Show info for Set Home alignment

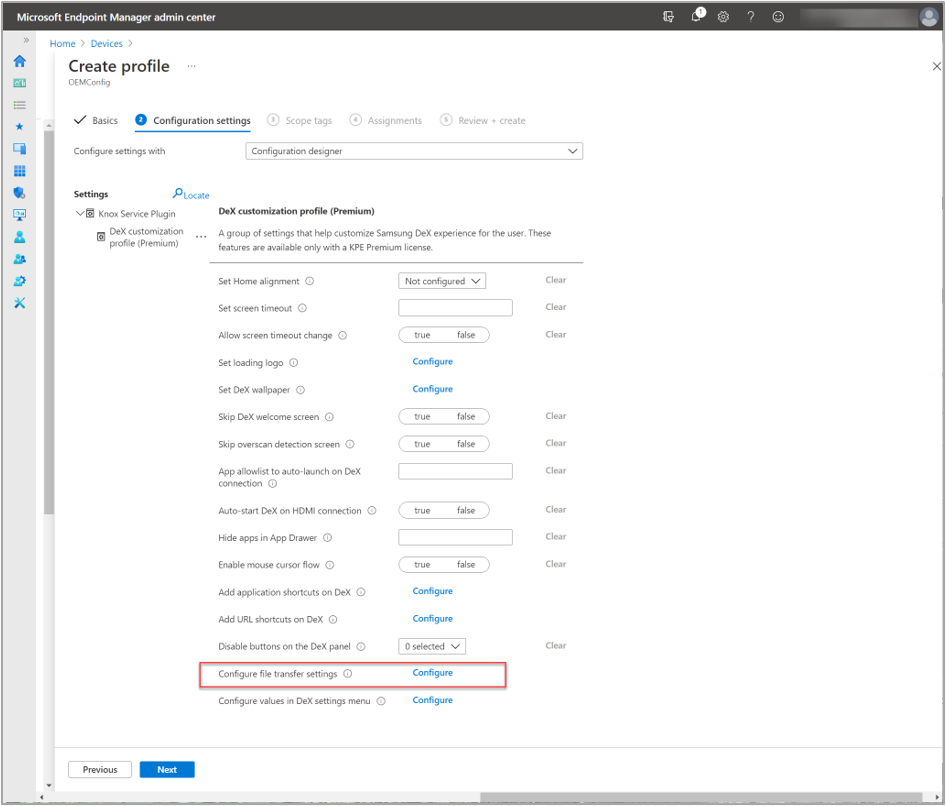pos(310,281)
